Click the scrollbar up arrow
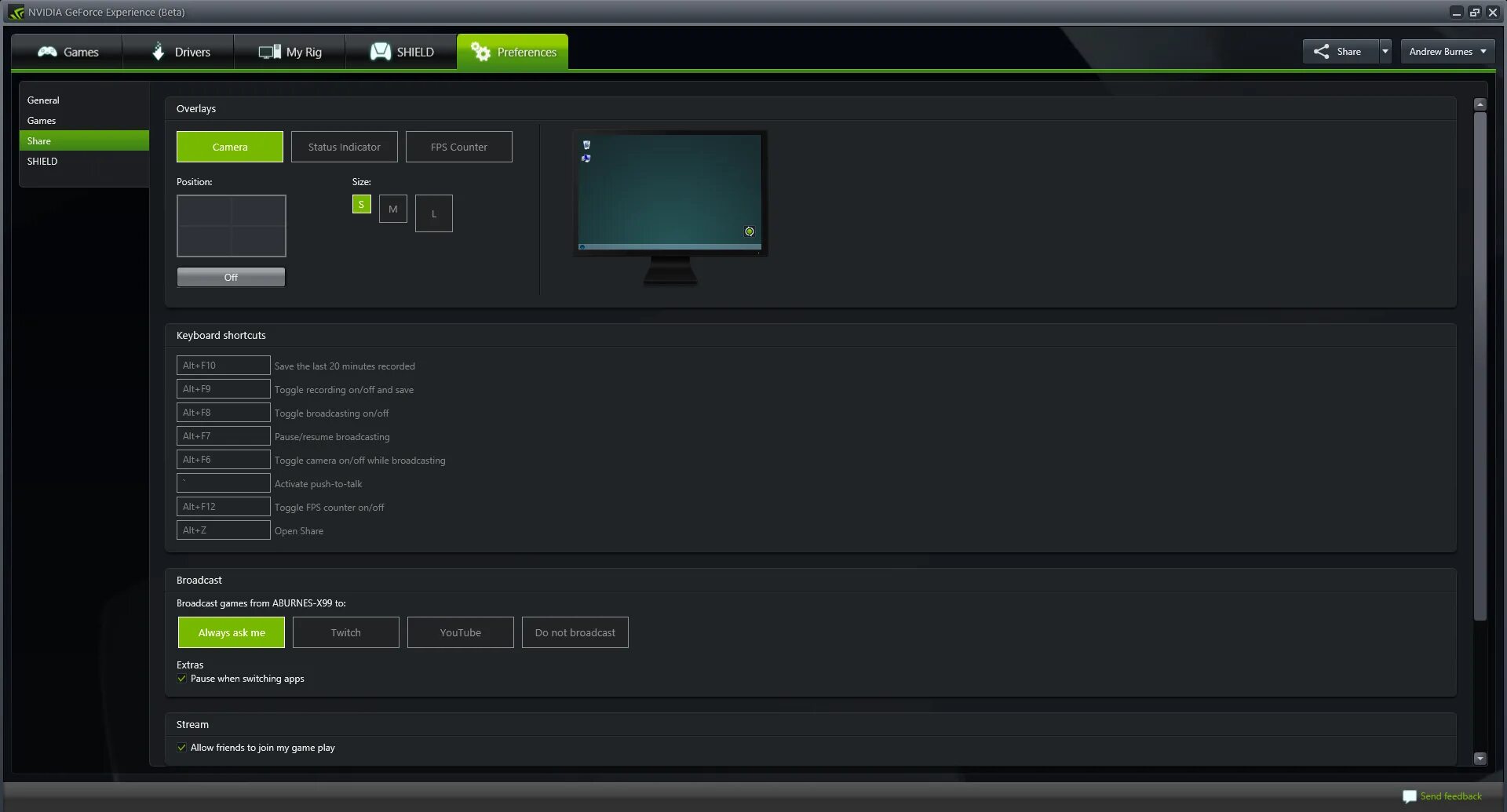 pyautogui.click(x=1480, y=104)
